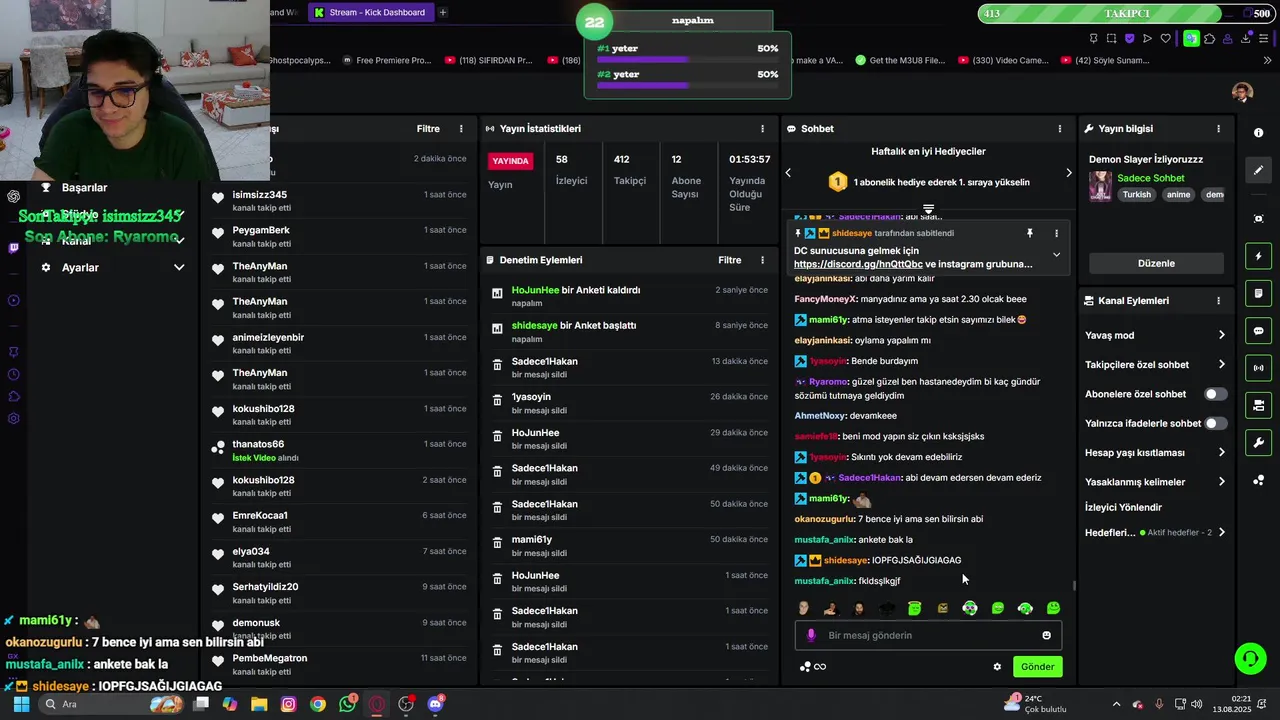Open the green headset support bubble
Screen dimensions: 1280x720
pos(1250,658)
